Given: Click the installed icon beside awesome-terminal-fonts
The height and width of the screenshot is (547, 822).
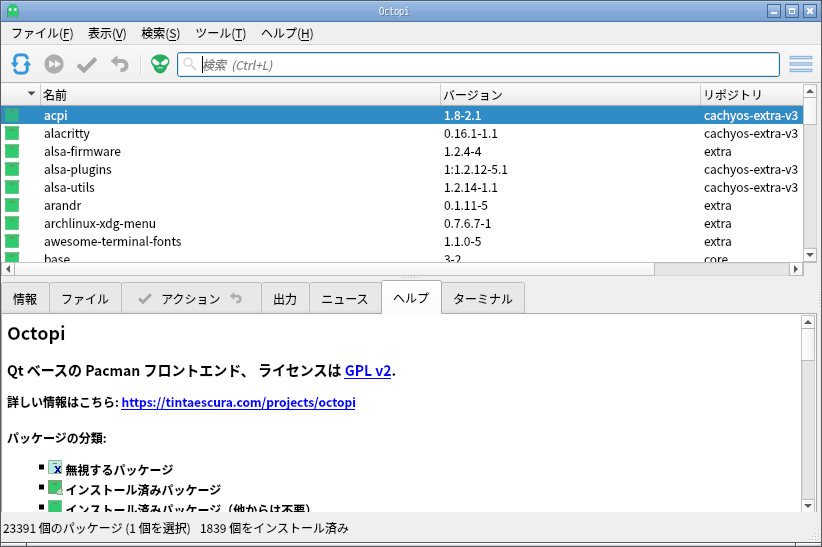Looking at the screenshot, I should [x=12, y=241].
